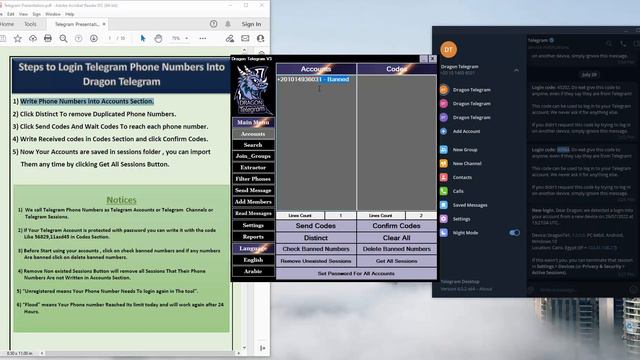The width and height of the screenshot is (640, 360).
Task: Open Reports in Dragon Telegram sidebar
Action: tap(253, 237)
